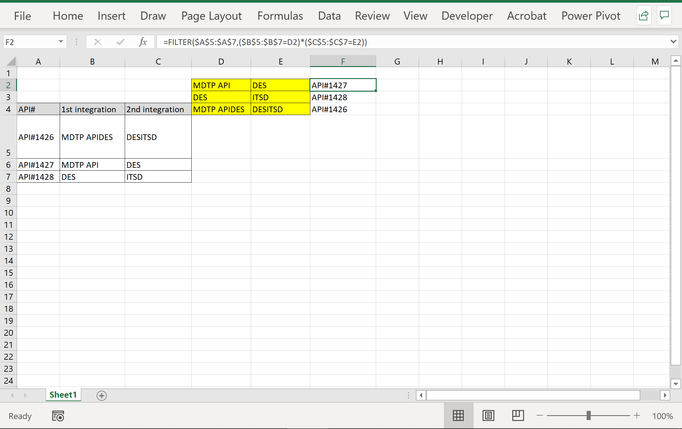This screenshot has height=429, width=682.
Task: Open the Data ribbon tab
Action: 329,16
